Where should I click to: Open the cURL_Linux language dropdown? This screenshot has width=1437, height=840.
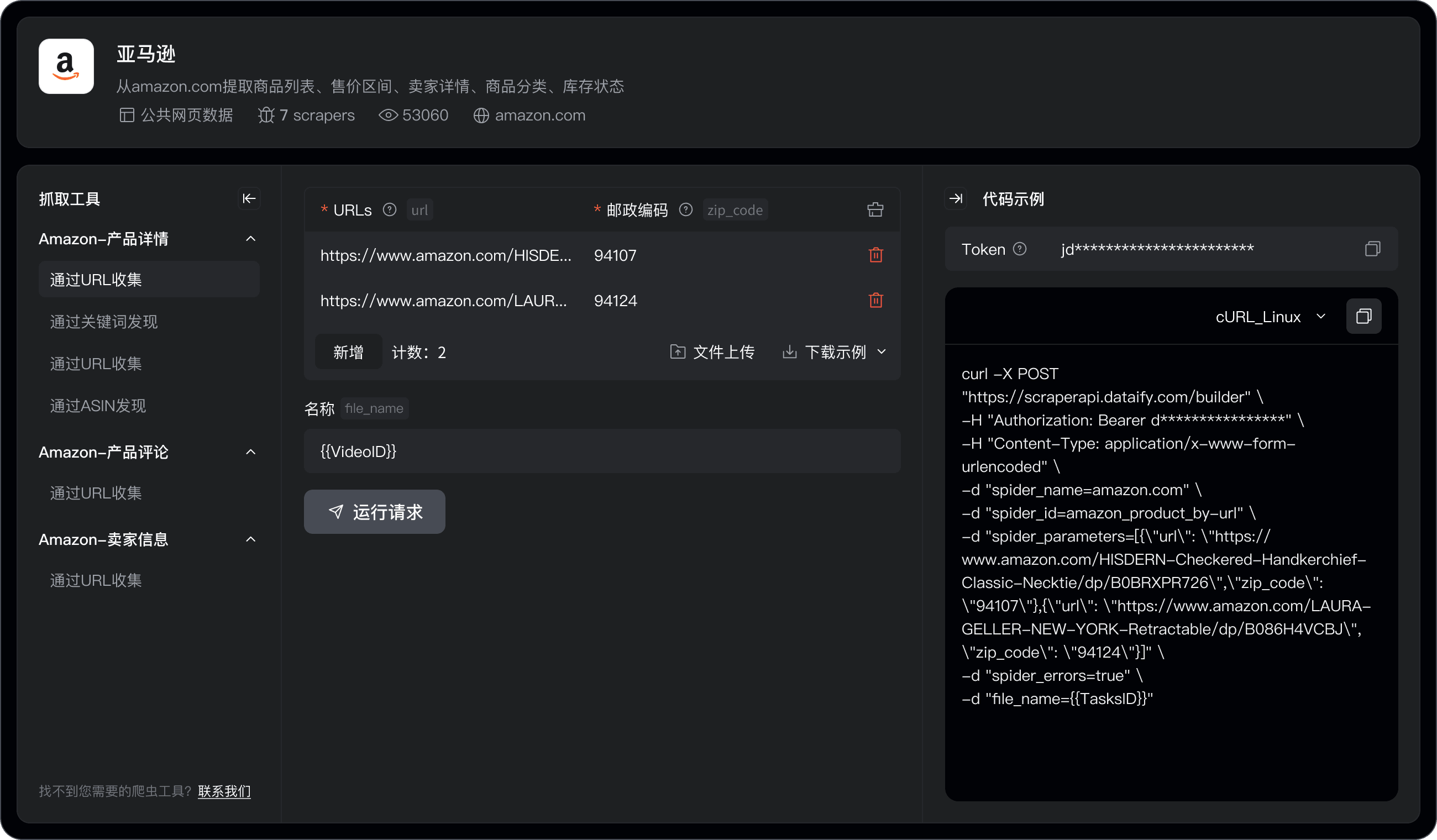click(x=1271, y=317)
